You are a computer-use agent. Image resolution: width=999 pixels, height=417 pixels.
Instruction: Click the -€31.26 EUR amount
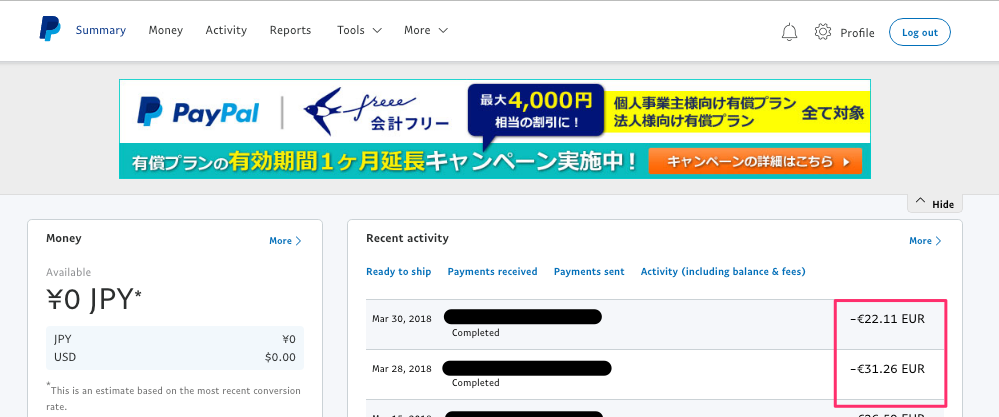(888, 369)
